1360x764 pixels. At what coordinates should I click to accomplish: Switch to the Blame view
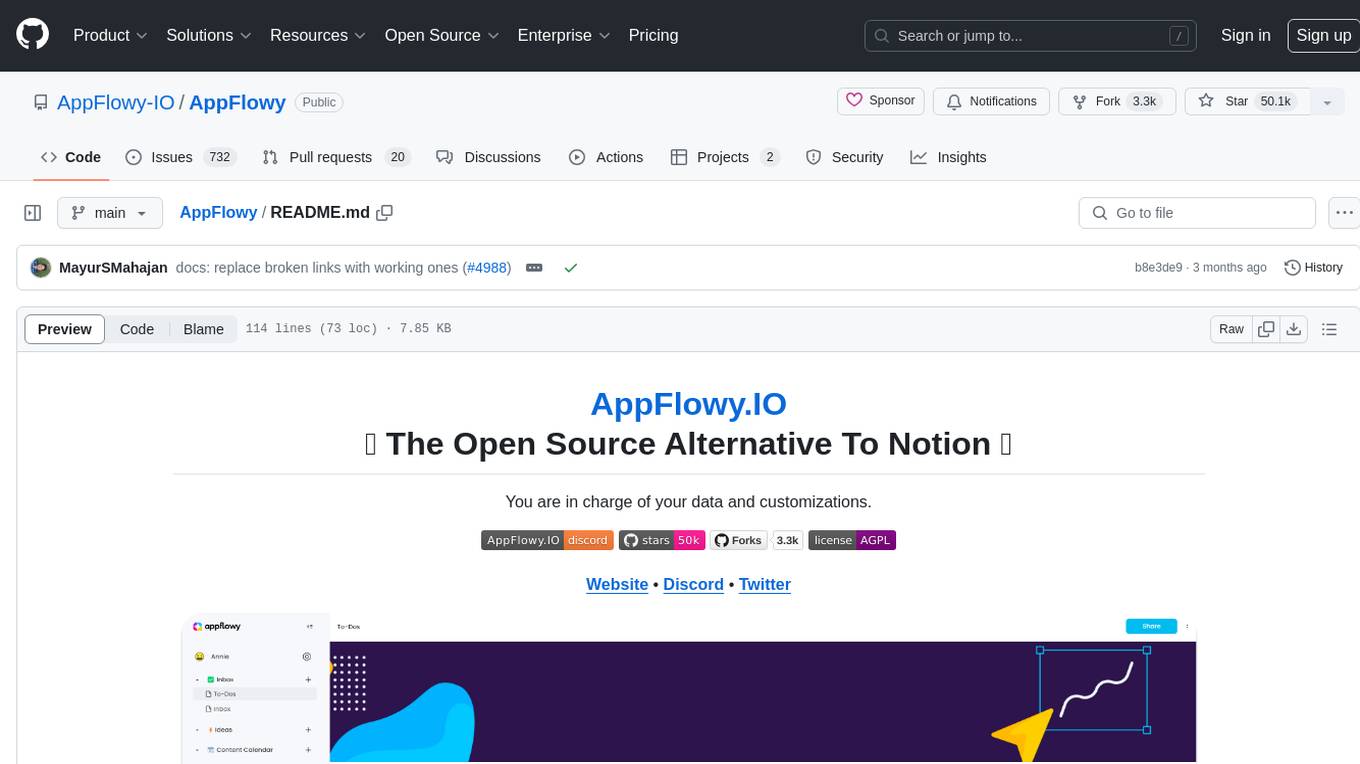tap(203, 329)
